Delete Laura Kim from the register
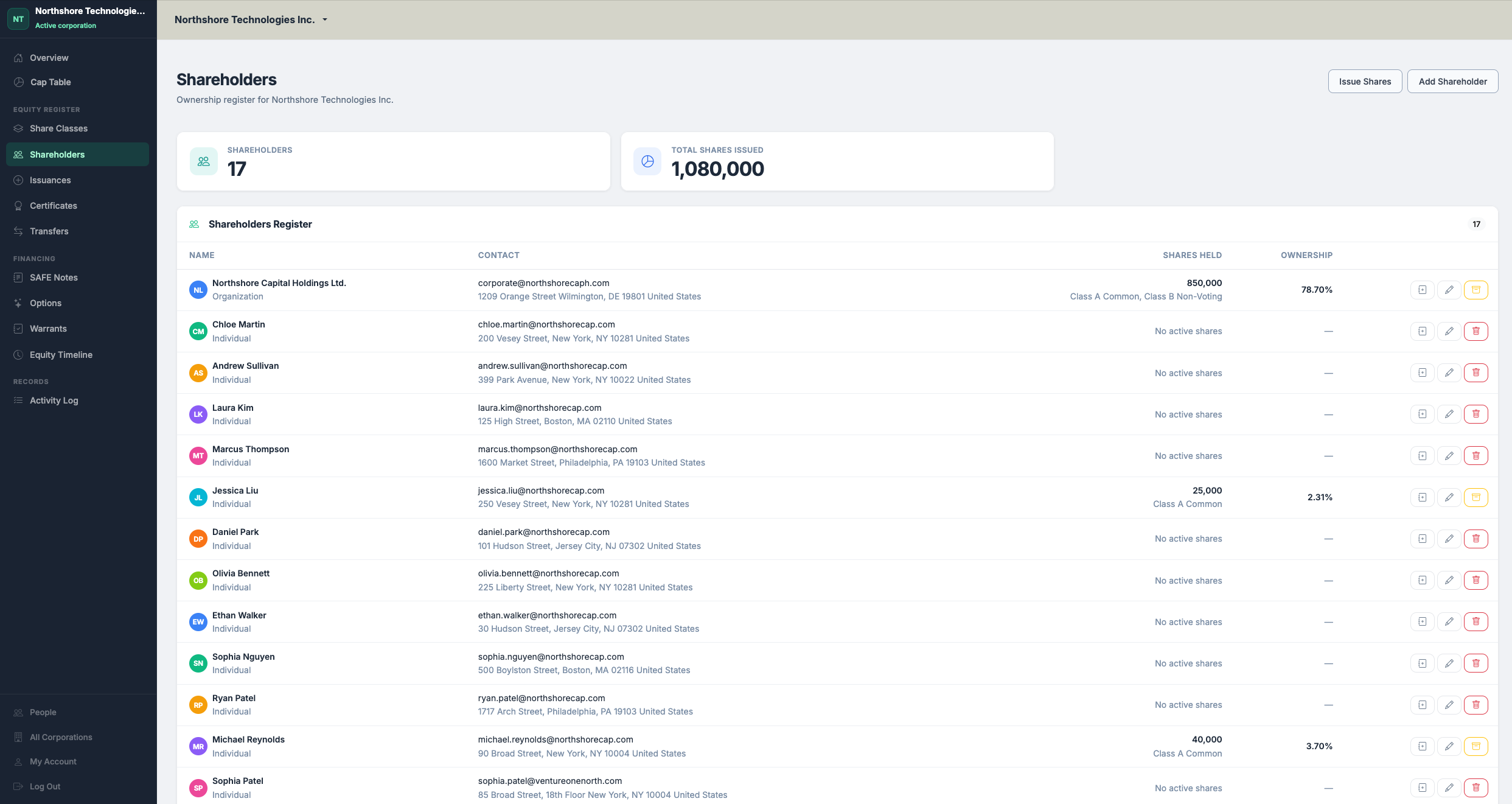Image resolution: width=1512 pixels, height=804 pixels. click(x=1476, y=413)
